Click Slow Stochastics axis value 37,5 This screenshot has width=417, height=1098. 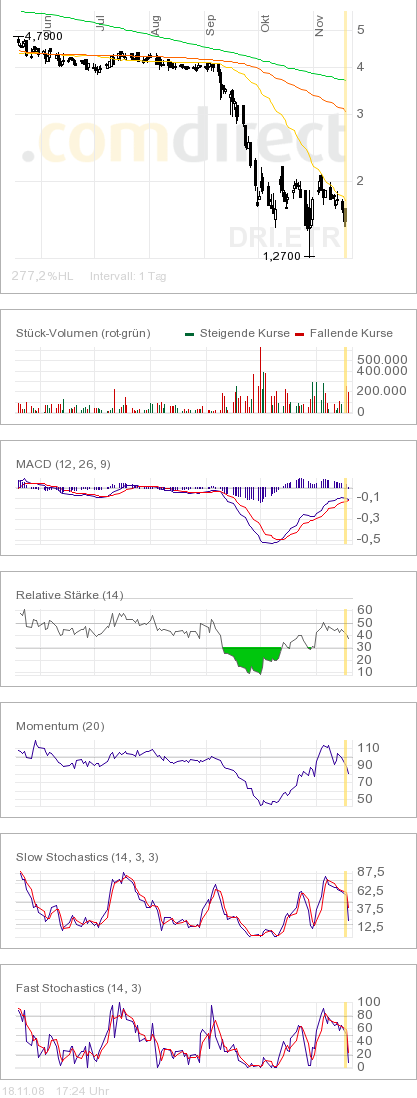coord(371,909)
